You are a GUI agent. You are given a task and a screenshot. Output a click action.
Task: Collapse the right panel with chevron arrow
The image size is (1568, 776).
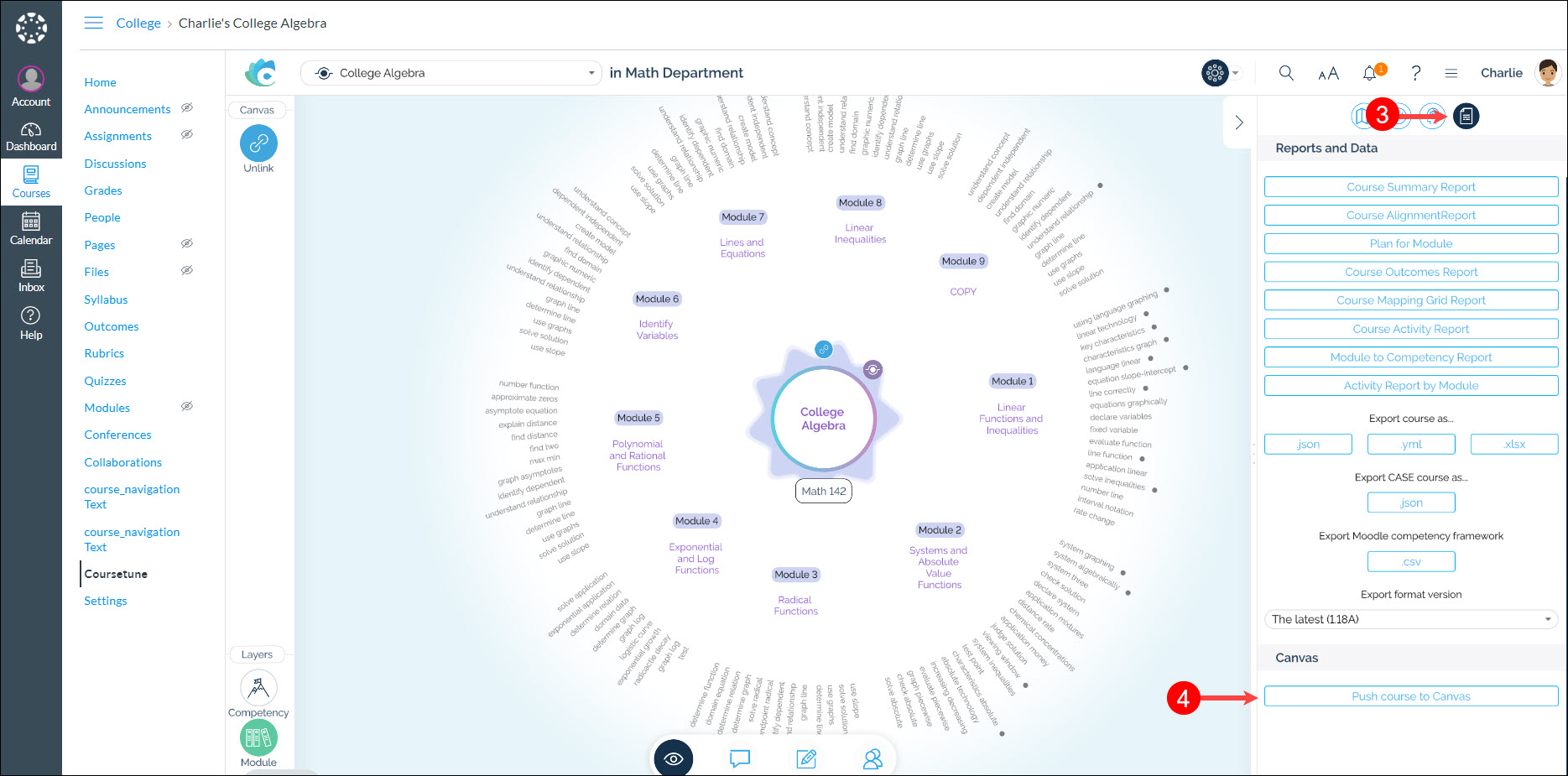1239,122
